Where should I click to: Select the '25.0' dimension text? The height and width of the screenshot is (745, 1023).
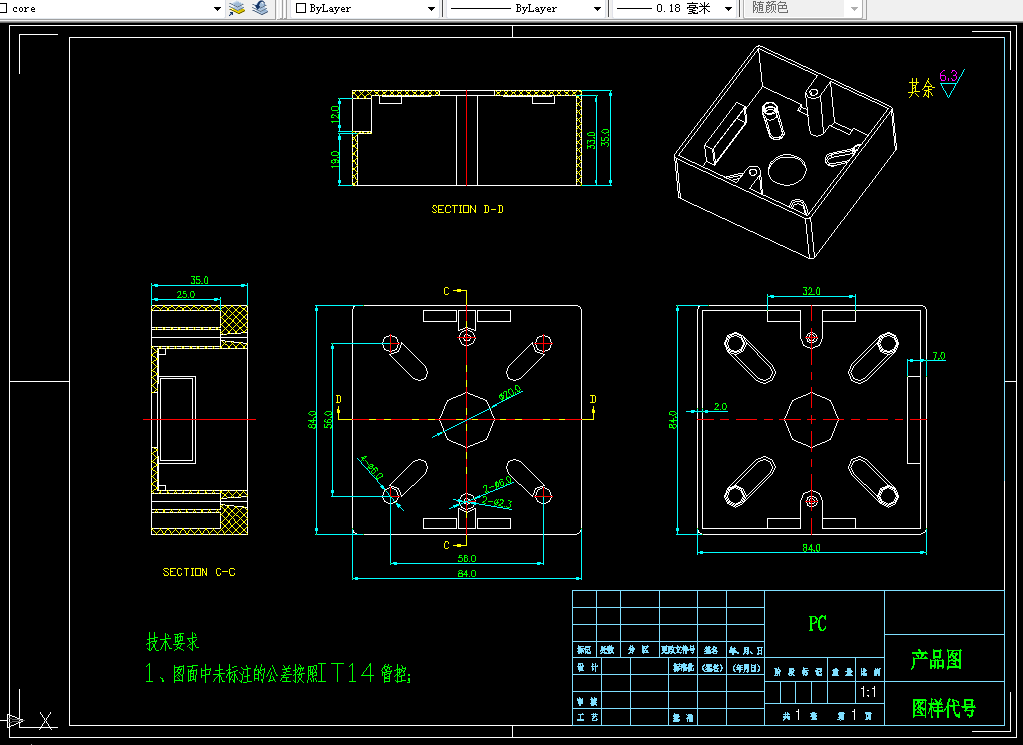pos(186,295)
